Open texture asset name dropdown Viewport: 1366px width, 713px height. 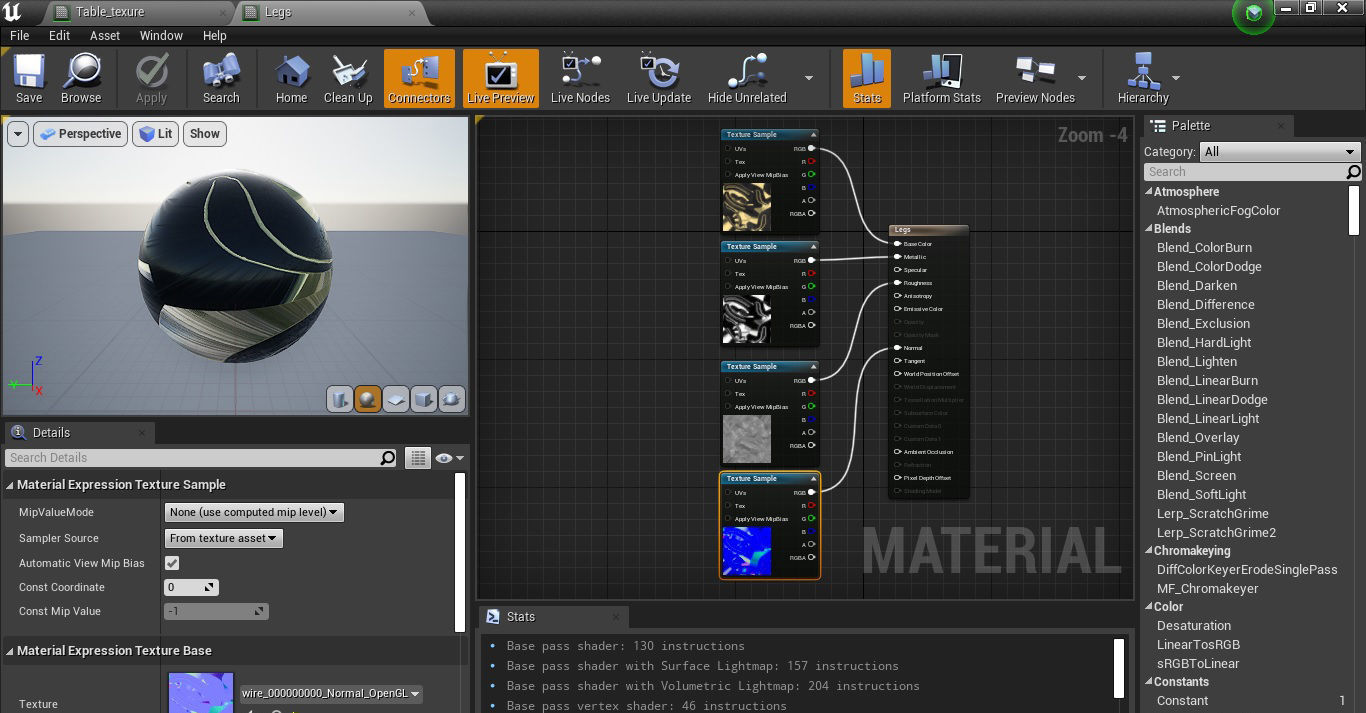coord(331,694)
